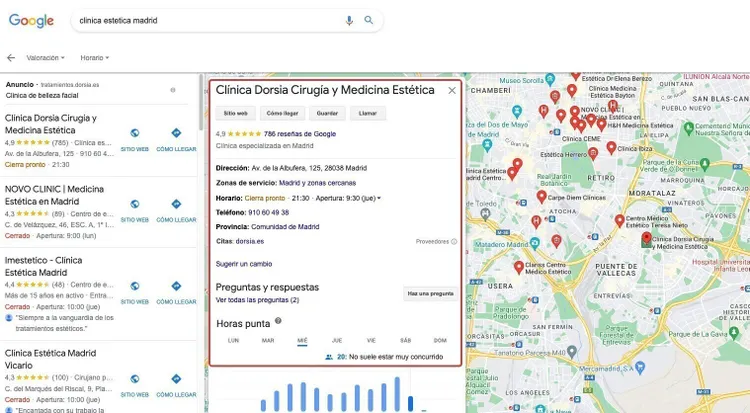The height and width of the screenshot is (413, 750).
Task: Select DOM day tab
Action: pos(440,341)
